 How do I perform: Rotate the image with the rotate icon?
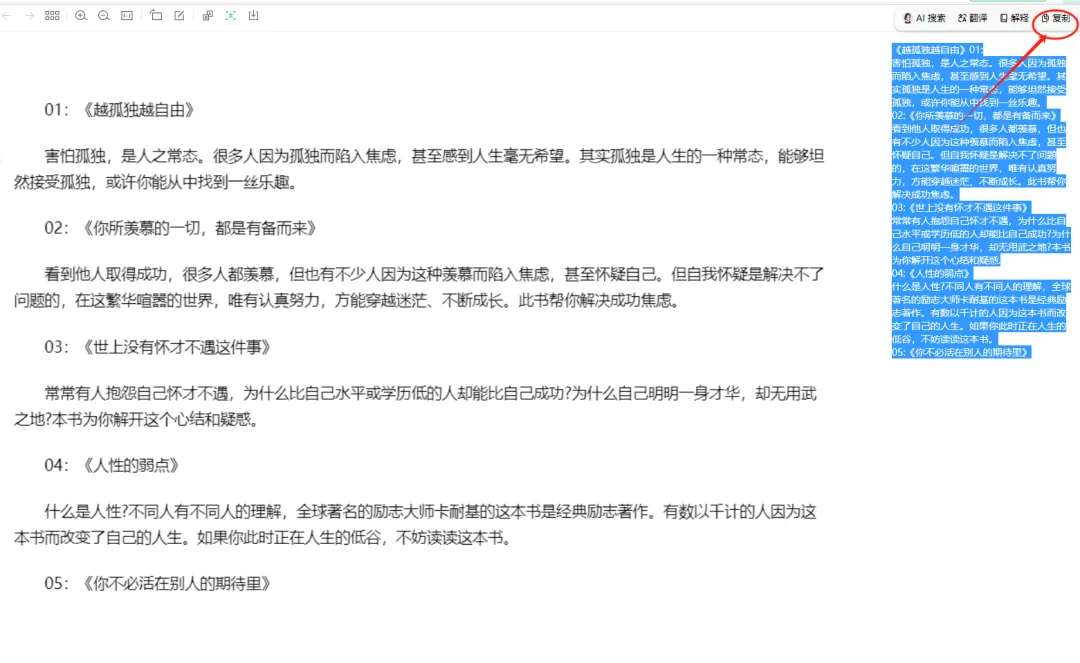point(156,15)
